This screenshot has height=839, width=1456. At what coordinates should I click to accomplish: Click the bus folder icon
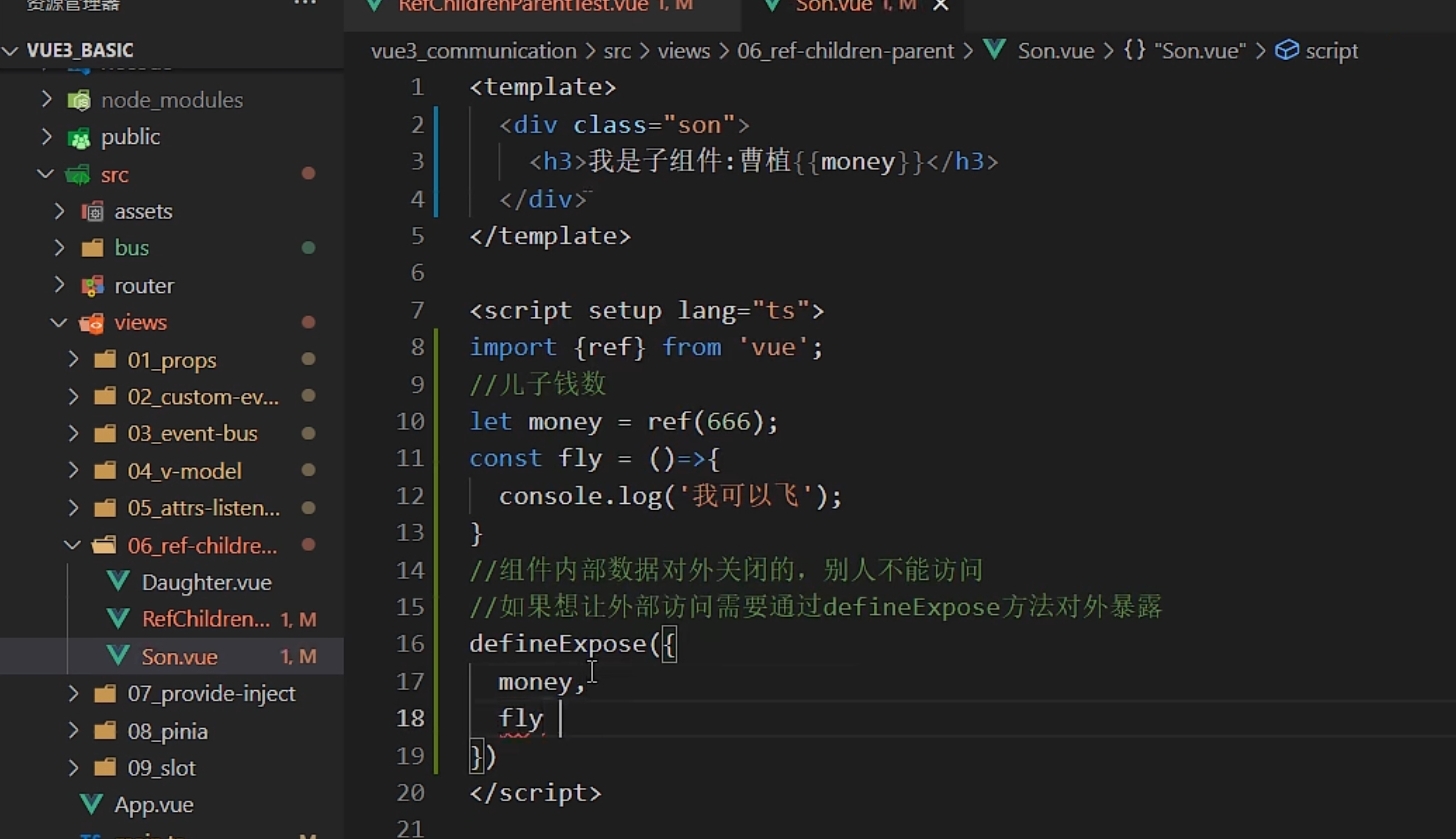coord(92,248)
